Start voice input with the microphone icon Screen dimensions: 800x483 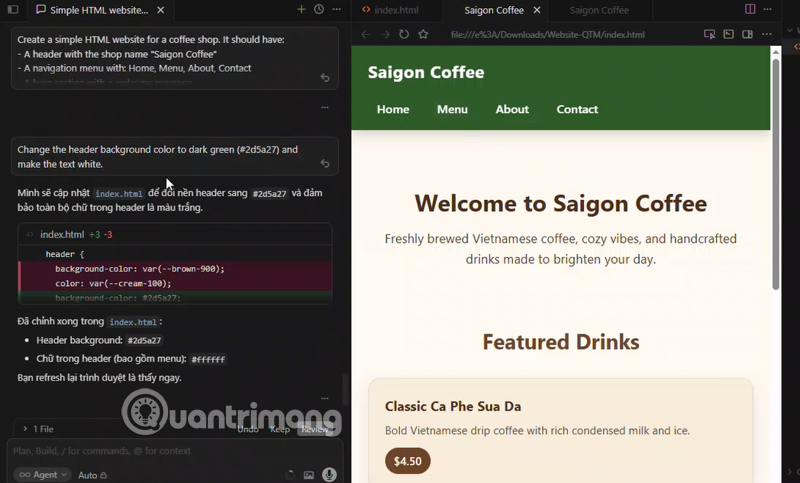point(329,475)
